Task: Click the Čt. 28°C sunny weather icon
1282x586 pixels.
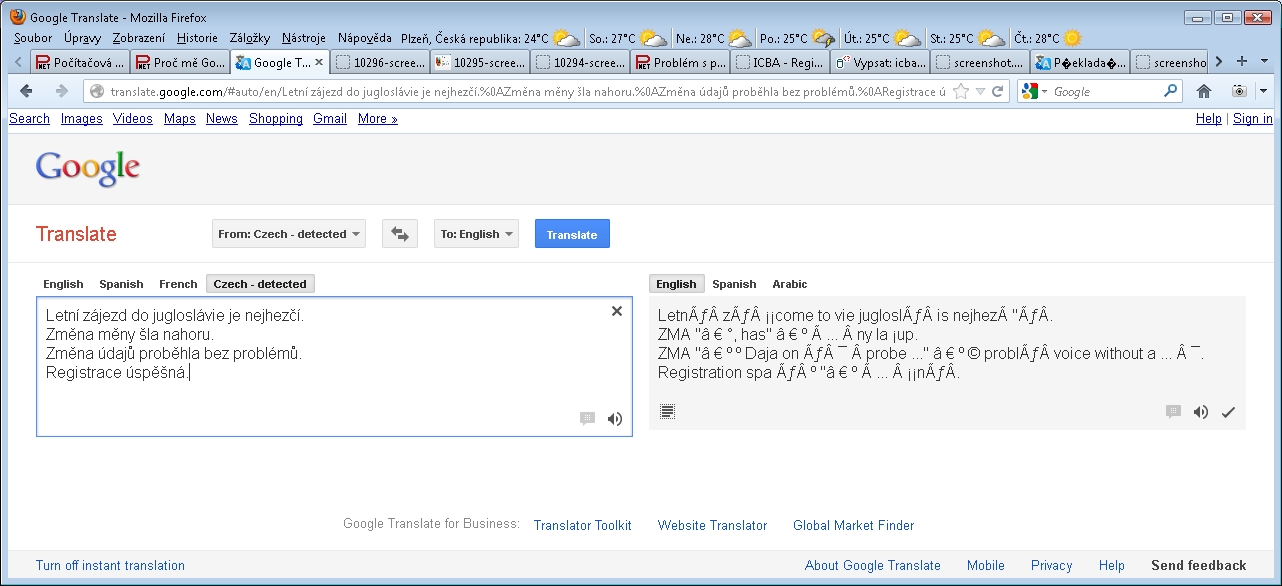Action: coord(1072,38)
